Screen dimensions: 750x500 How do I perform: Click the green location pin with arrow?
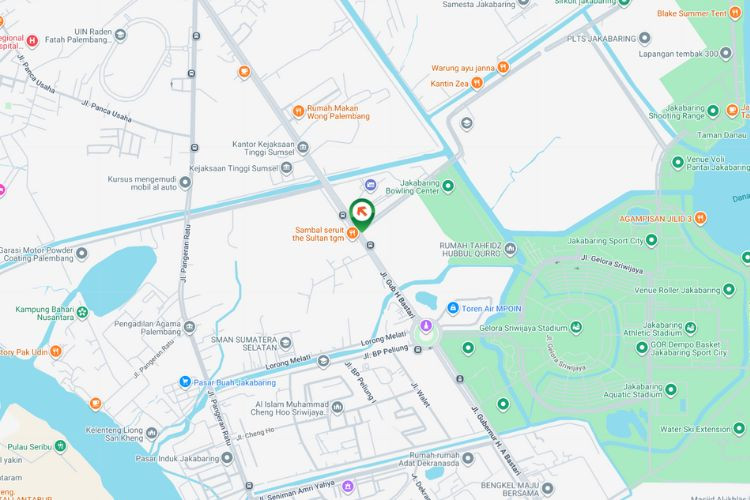(x=362, y=214)
